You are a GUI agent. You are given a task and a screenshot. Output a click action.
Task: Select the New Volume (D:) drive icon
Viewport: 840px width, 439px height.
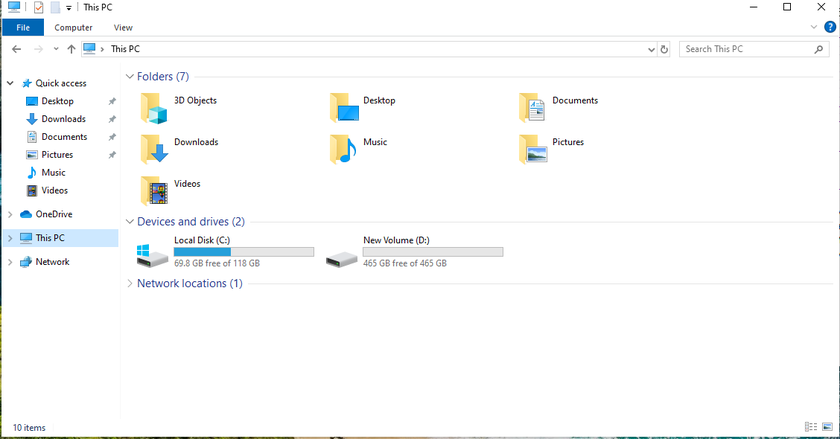click(x=342, y=259)
